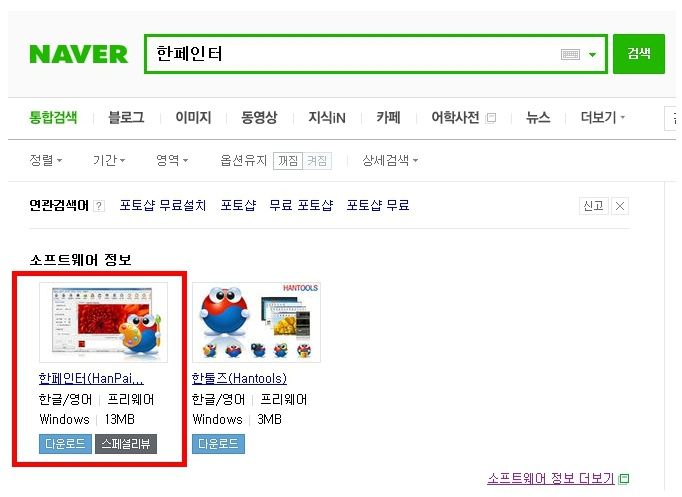Image resolution: width=682 pixels, height=497 pixels.
Task: Click the green 검색 button
Action: 639,54
